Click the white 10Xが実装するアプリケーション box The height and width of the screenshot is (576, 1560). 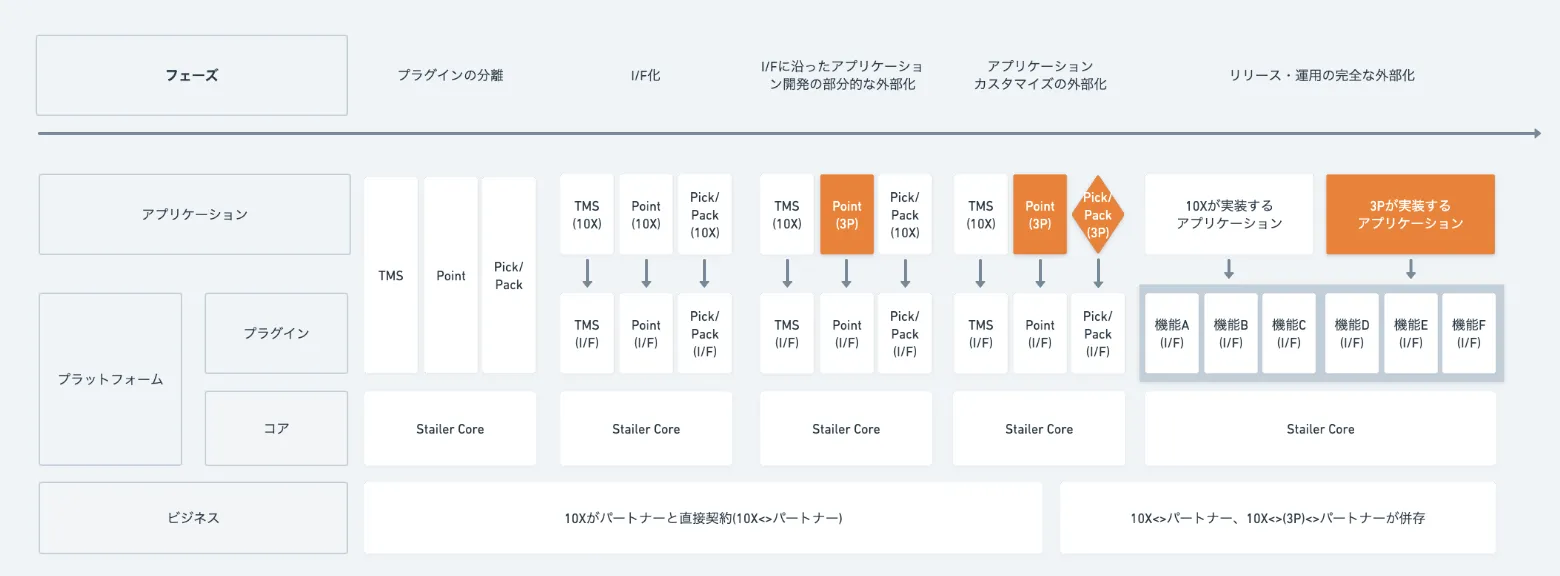point(1229,214)
